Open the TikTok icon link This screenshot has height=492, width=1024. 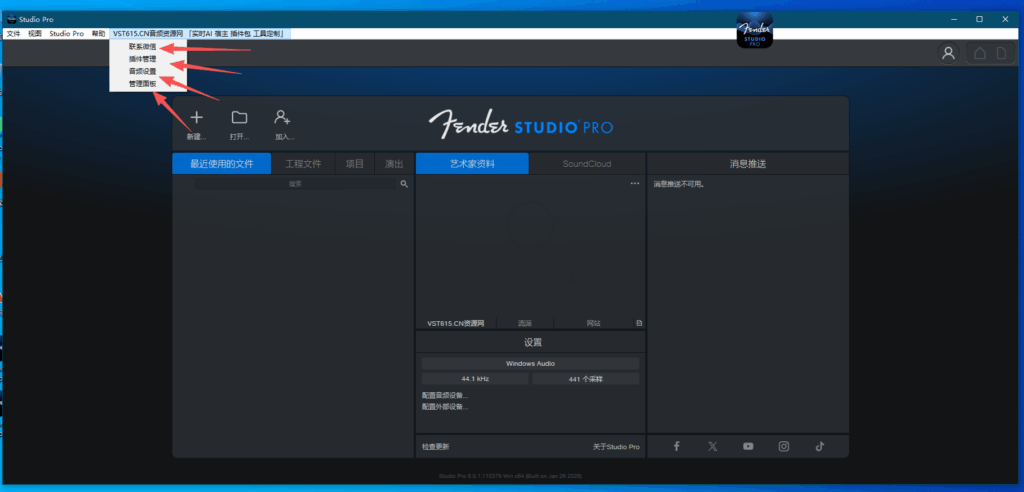coord(820,446)
